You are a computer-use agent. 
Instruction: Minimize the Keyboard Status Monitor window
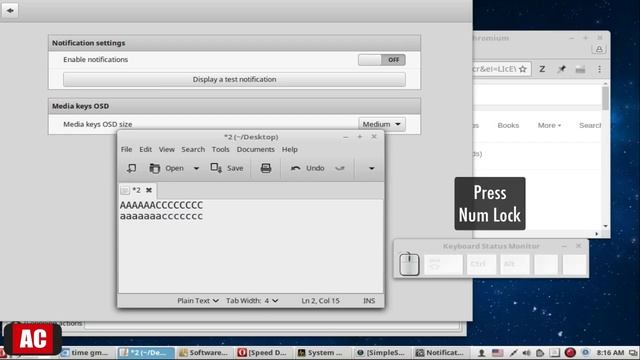coord(564,246)
